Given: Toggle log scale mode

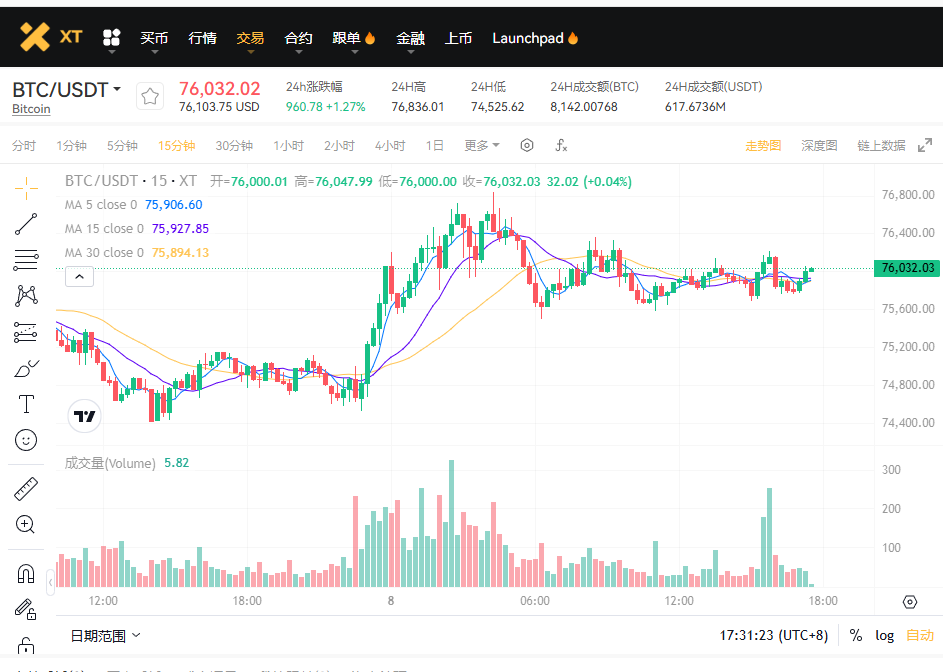Looking at the screenshot, I should [x=884, y=635].
